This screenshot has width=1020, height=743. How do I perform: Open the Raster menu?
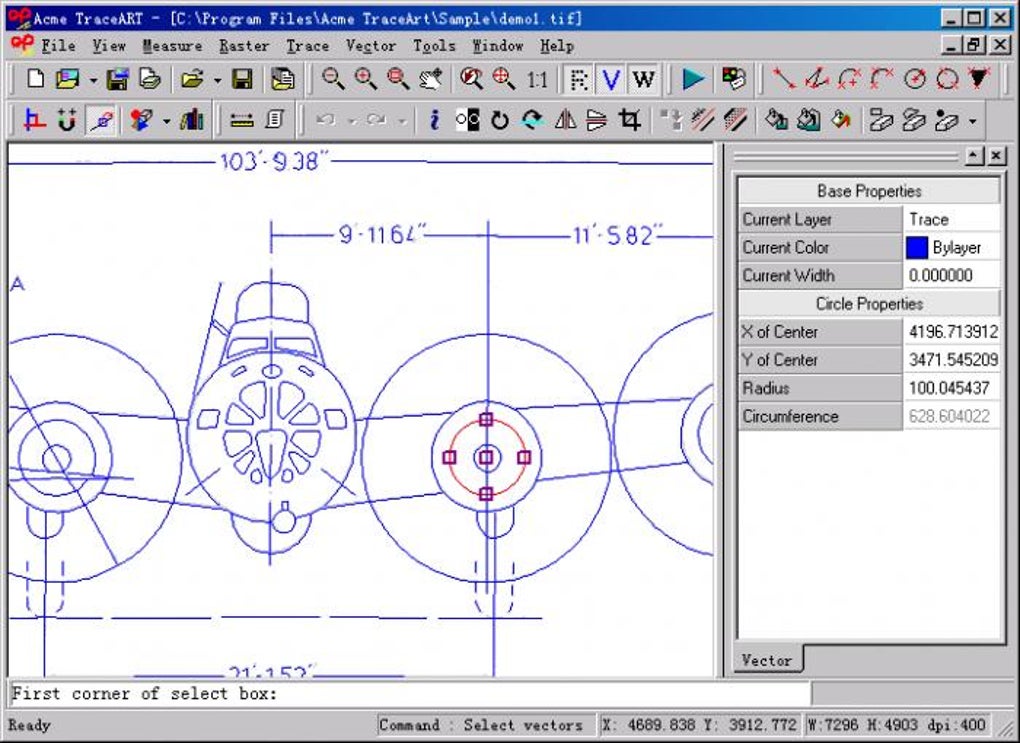click(x=244, y=46)
